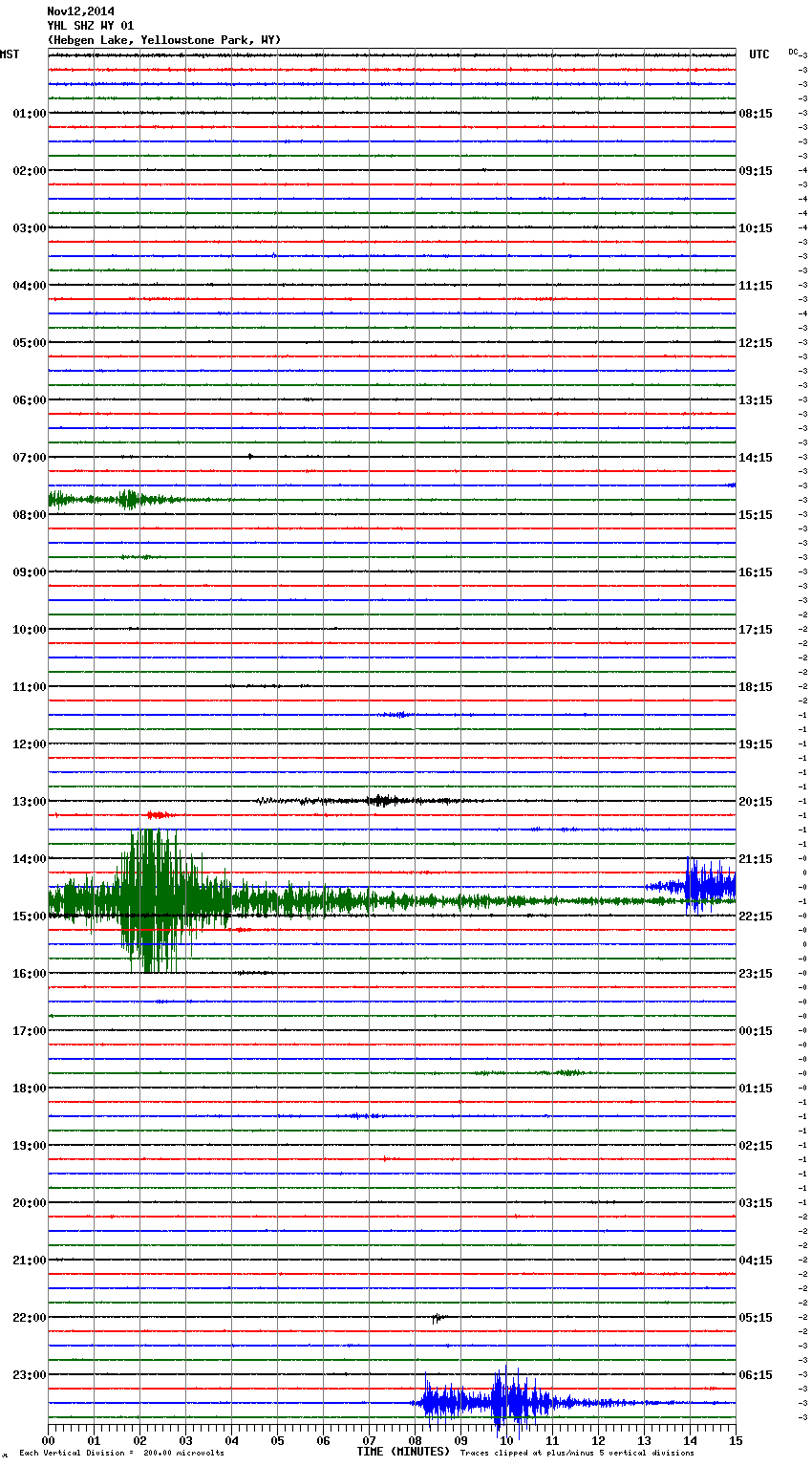Select the 13:00 MST time label

point(29,802)
